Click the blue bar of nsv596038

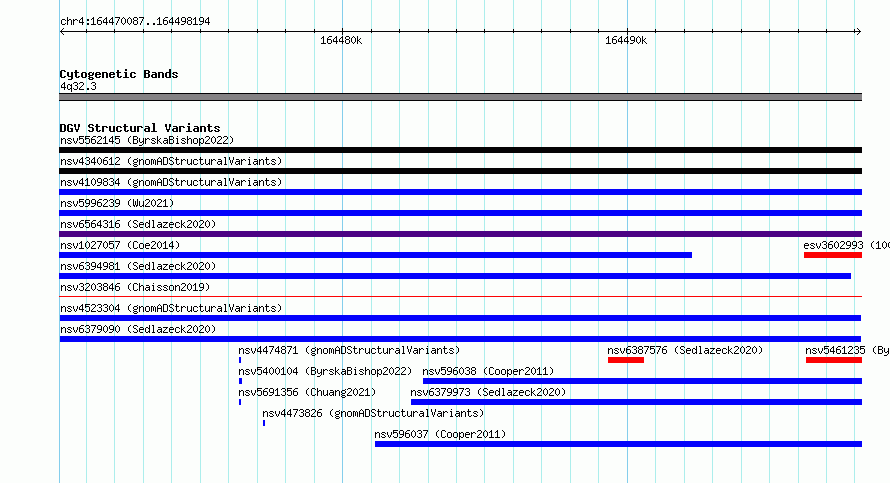[x=642, y=381]
